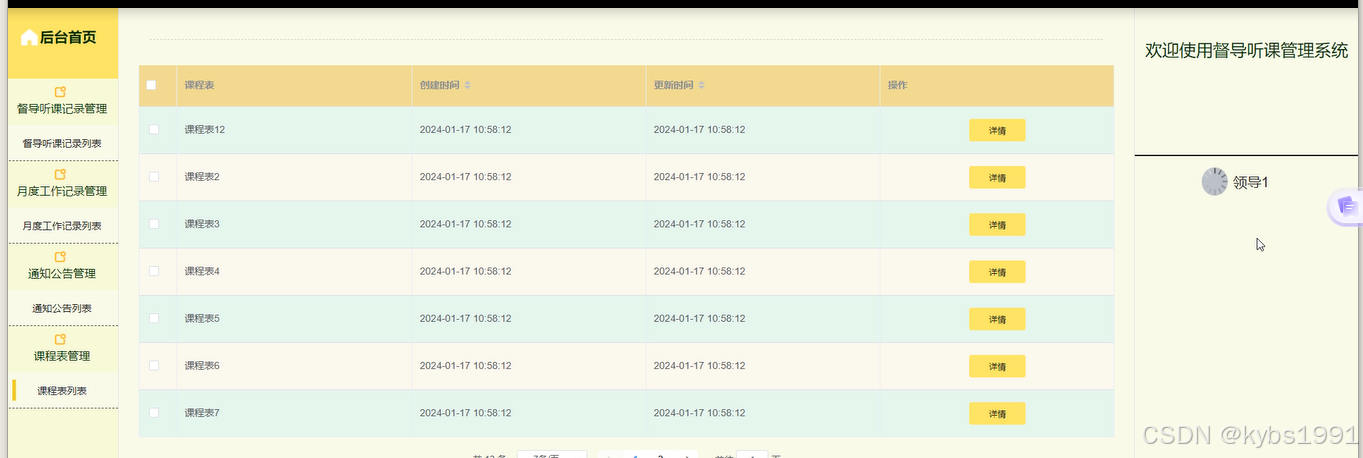Click 详情 button for 课程表3

pos(997,225)
